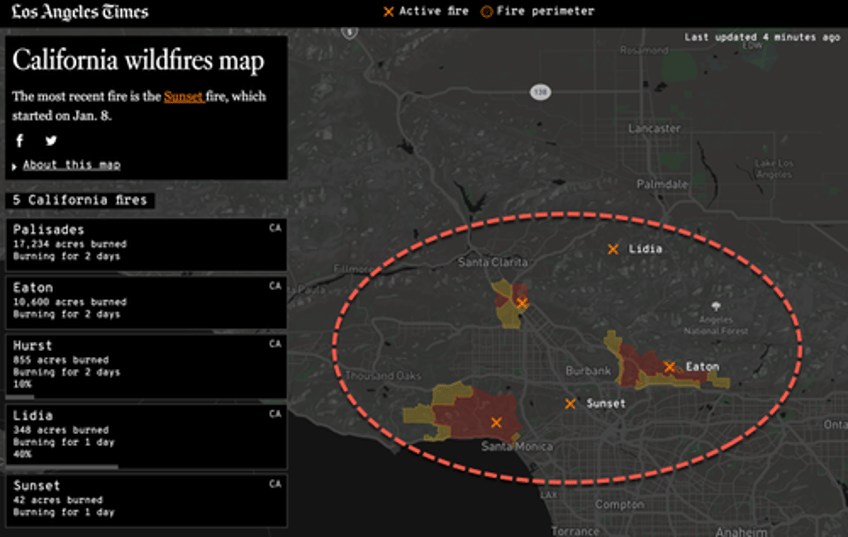Click 'Last updated 4 minutes ago' text
The image size is (848, 537).
point(762,37)
